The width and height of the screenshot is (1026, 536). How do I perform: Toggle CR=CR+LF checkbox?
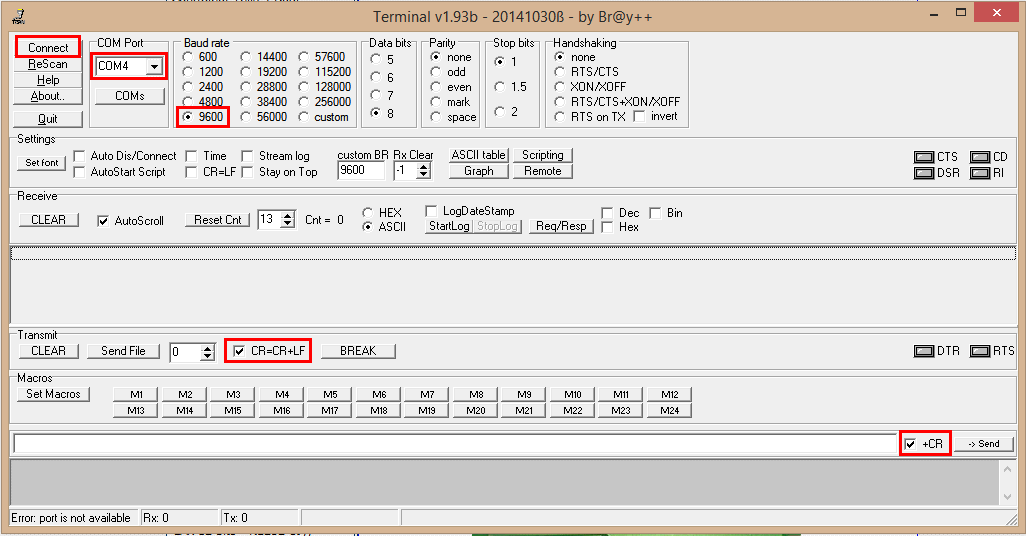click(239, 351)
